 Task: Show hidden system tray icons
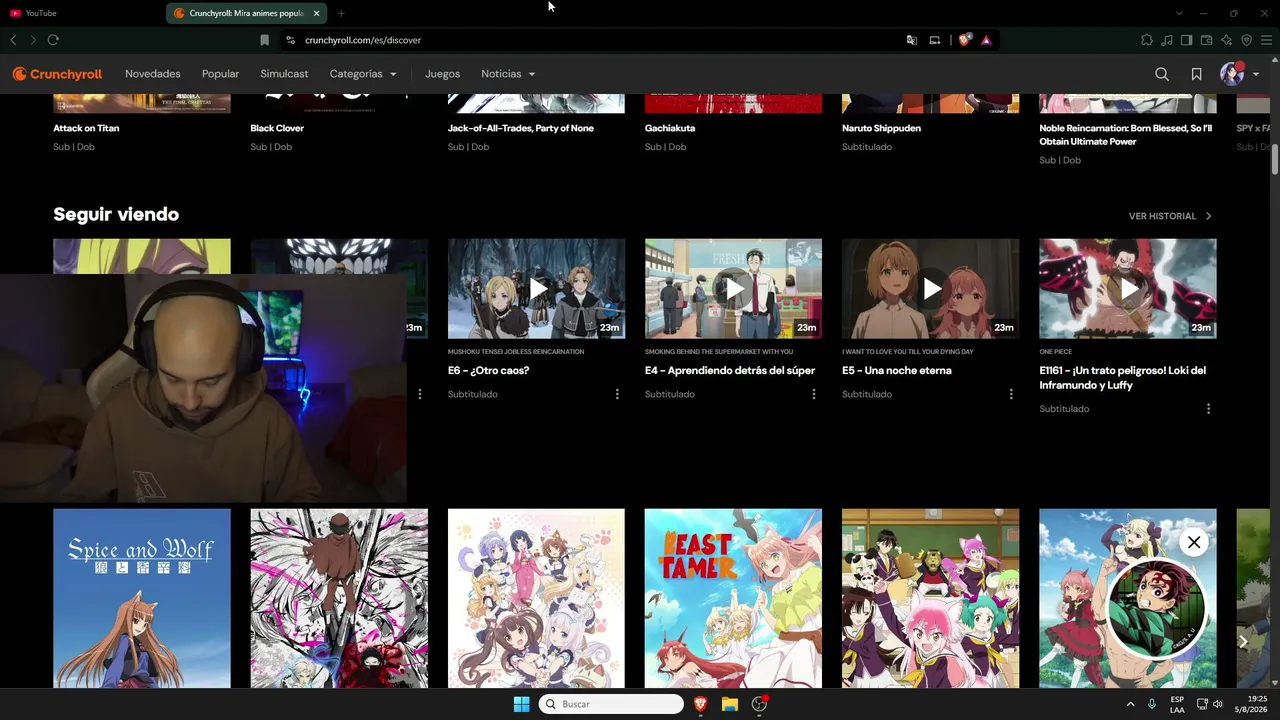pyautogui.click(x=1130, y=704)
